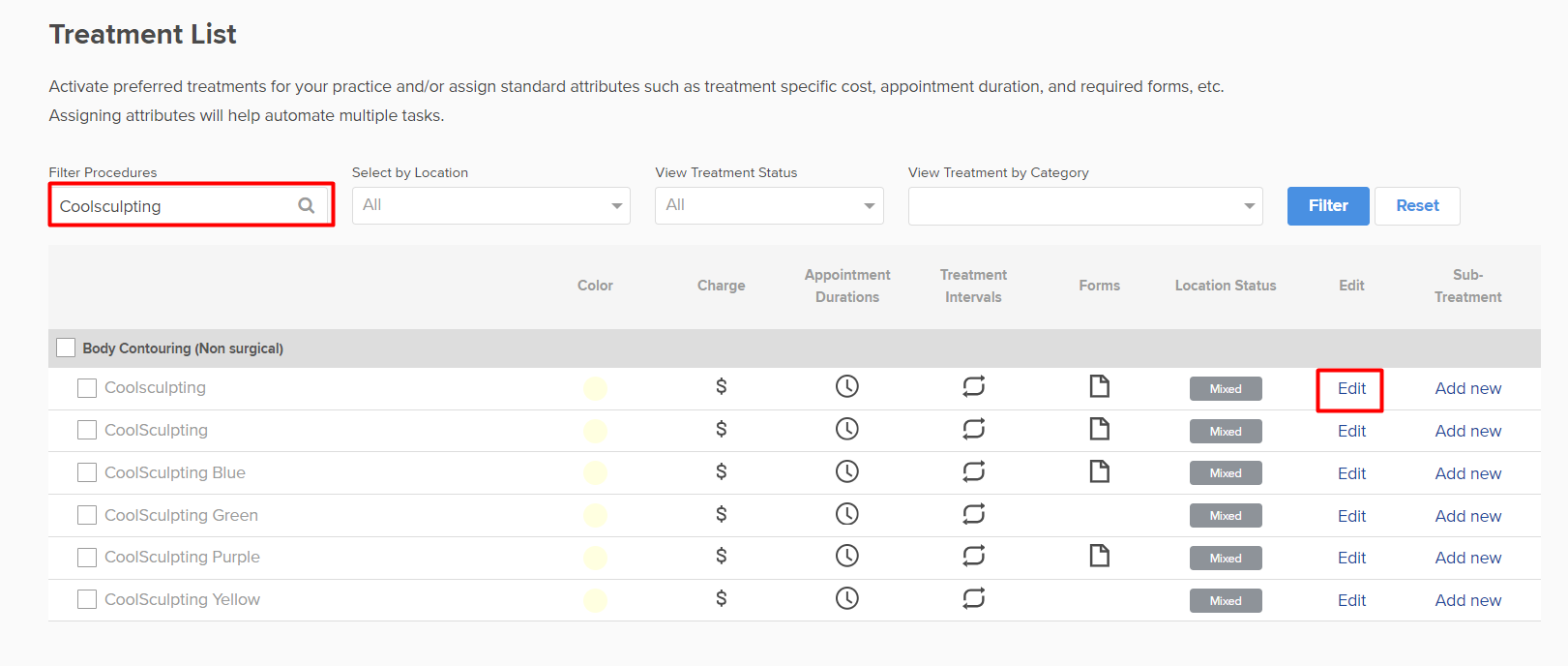Enable the CoolSculpting Purple checkbox
Screen dimensions: 1568x666
click(x=87, y=558)
